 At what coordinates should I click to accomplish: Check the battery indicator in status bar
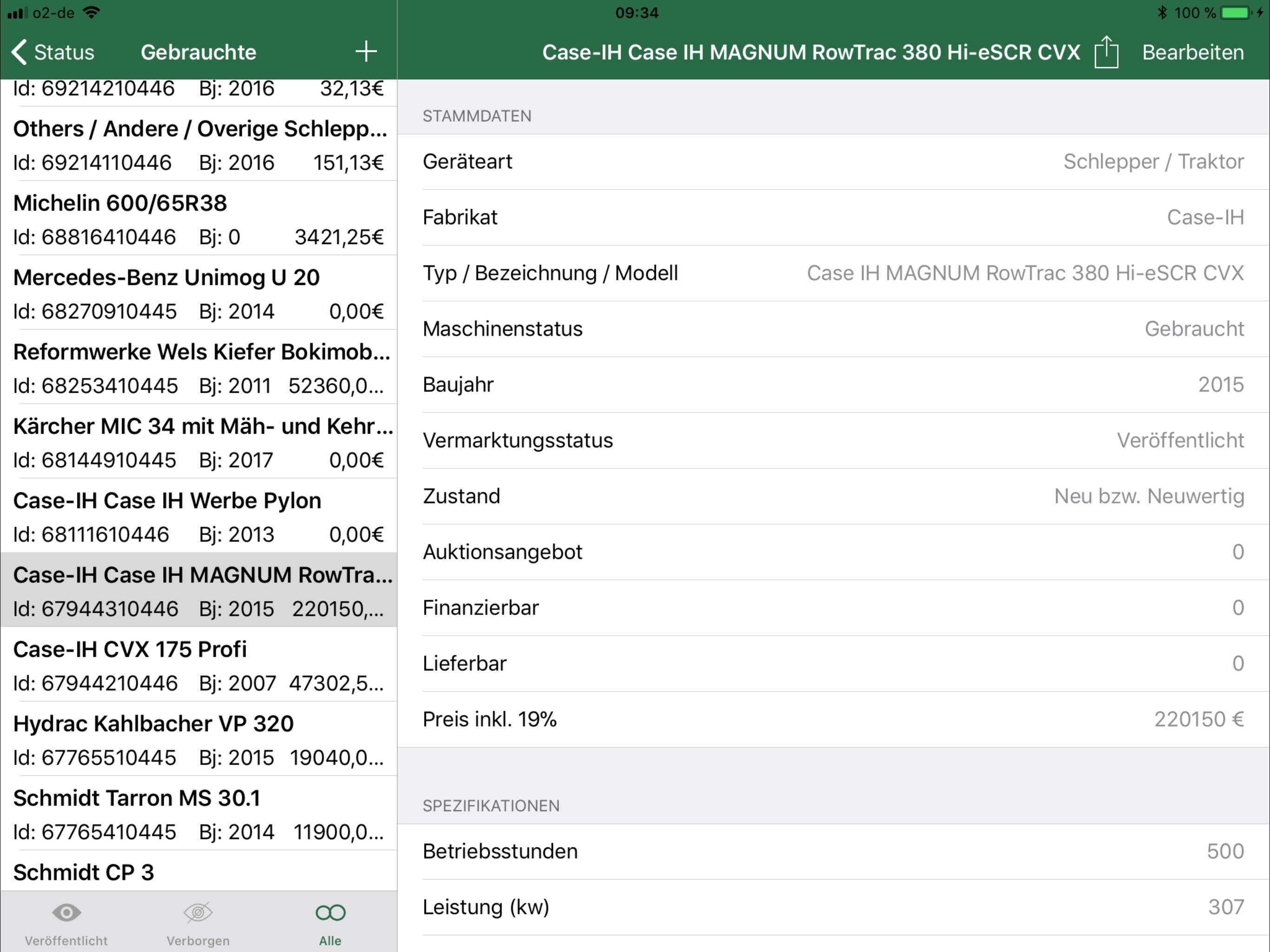point(1236,13)
